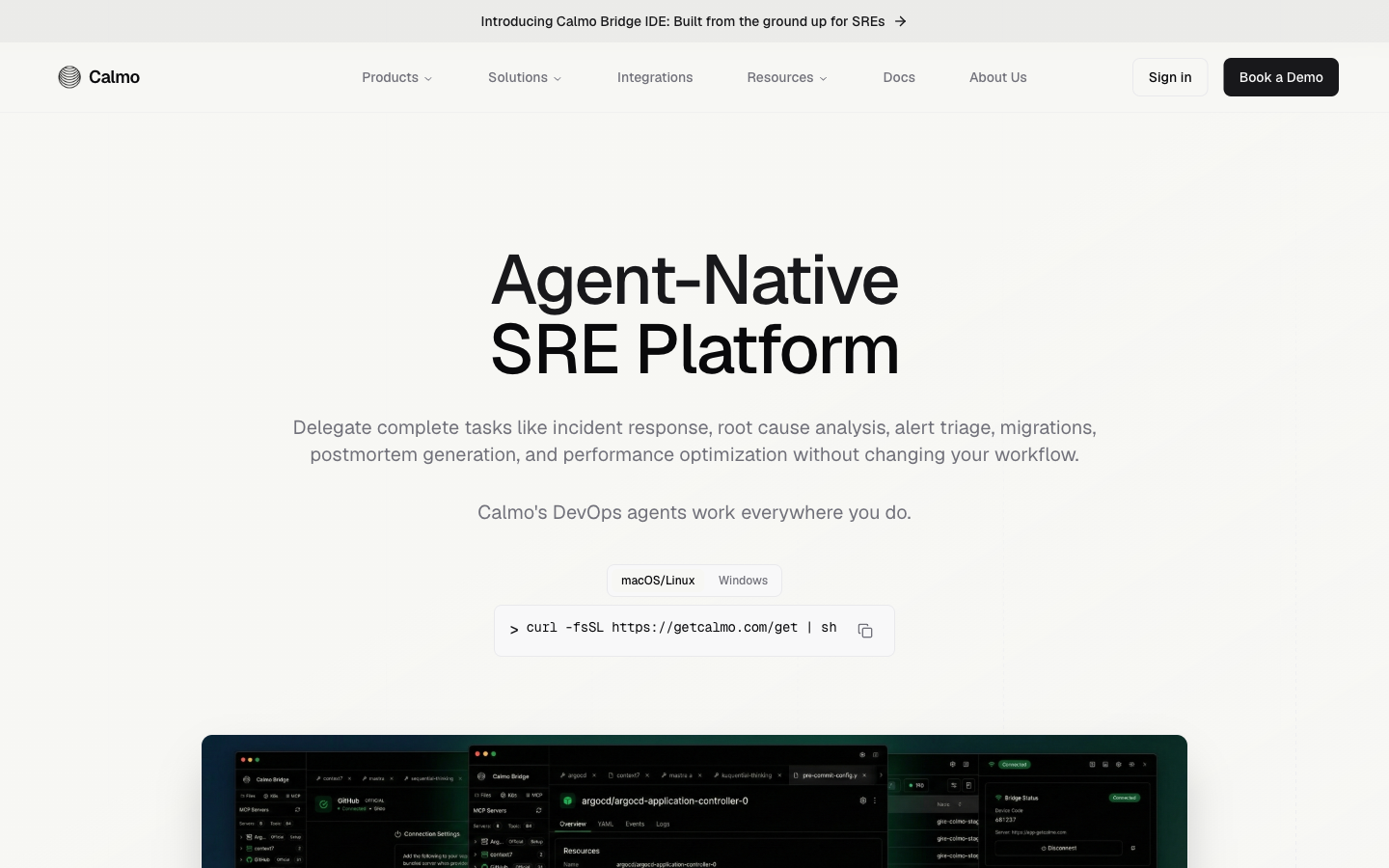The image size is (1389, 868).
Task: Click the announcement banner arrow icon
Action: [x=900, y=21]
